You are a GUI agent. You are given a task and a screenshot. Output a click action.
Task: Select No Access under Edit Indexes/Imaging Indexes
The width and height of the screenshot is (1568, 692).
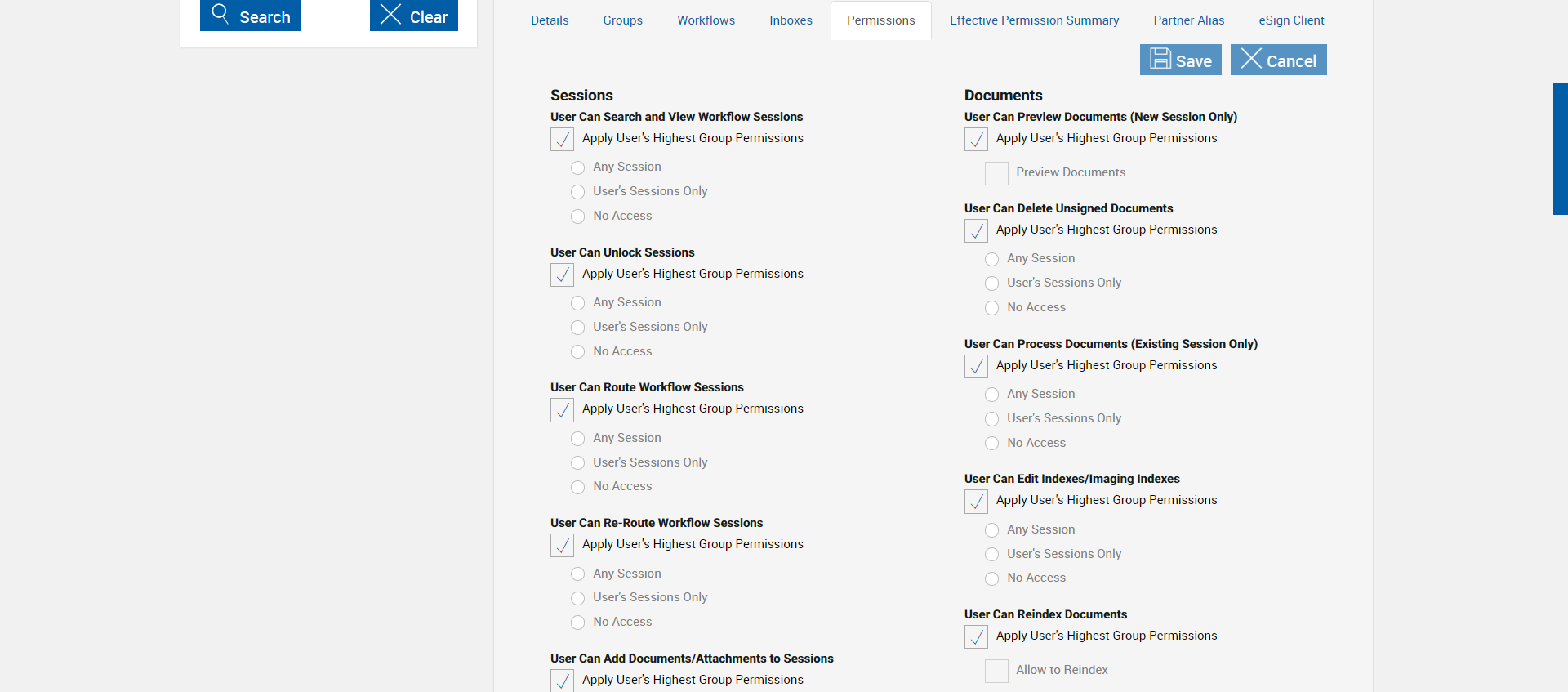click(992, 579)
